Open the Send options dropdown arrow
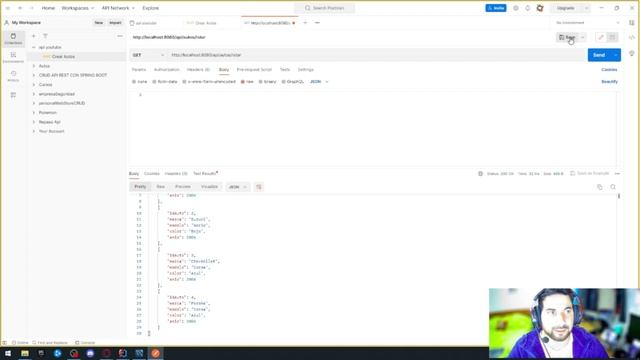This screenshot has height=360, width=640. point(616,55)
